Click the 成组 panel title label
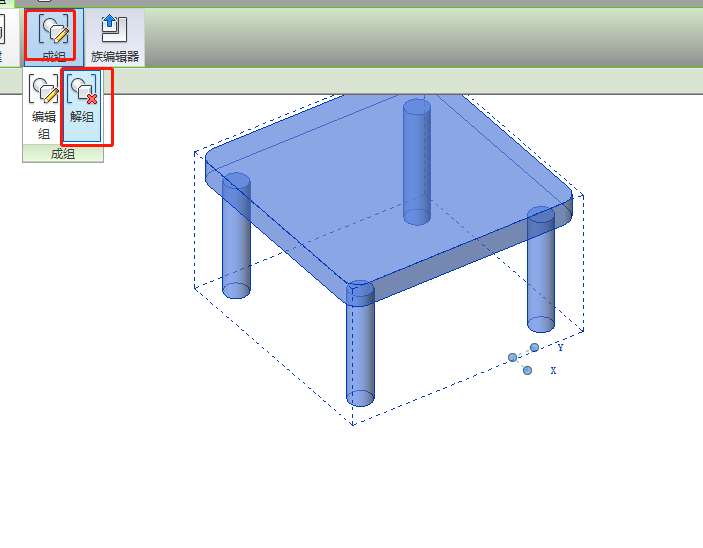703x548 pixels. pos(63,154)
